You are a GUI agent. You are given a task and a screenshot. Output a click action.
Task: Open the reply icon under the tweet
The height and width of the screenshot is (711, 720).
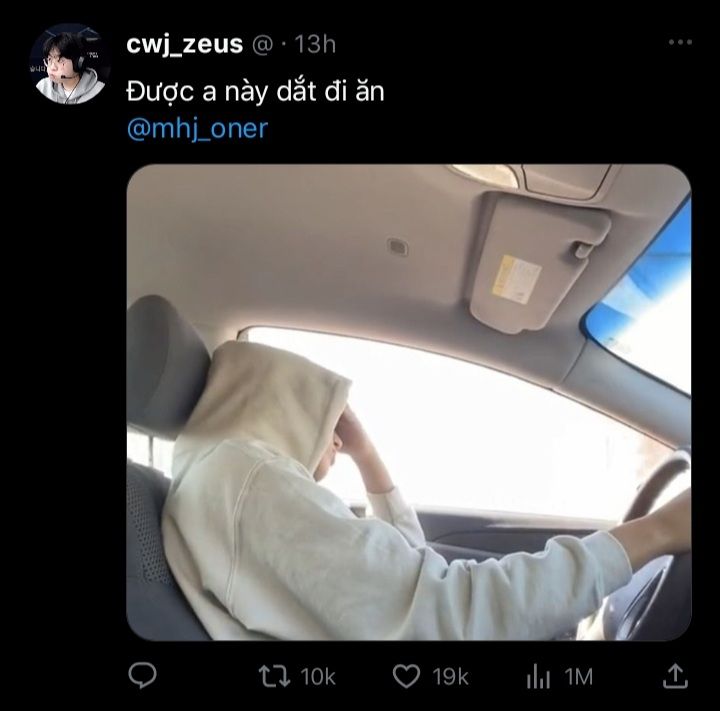(x=142, y=675)
